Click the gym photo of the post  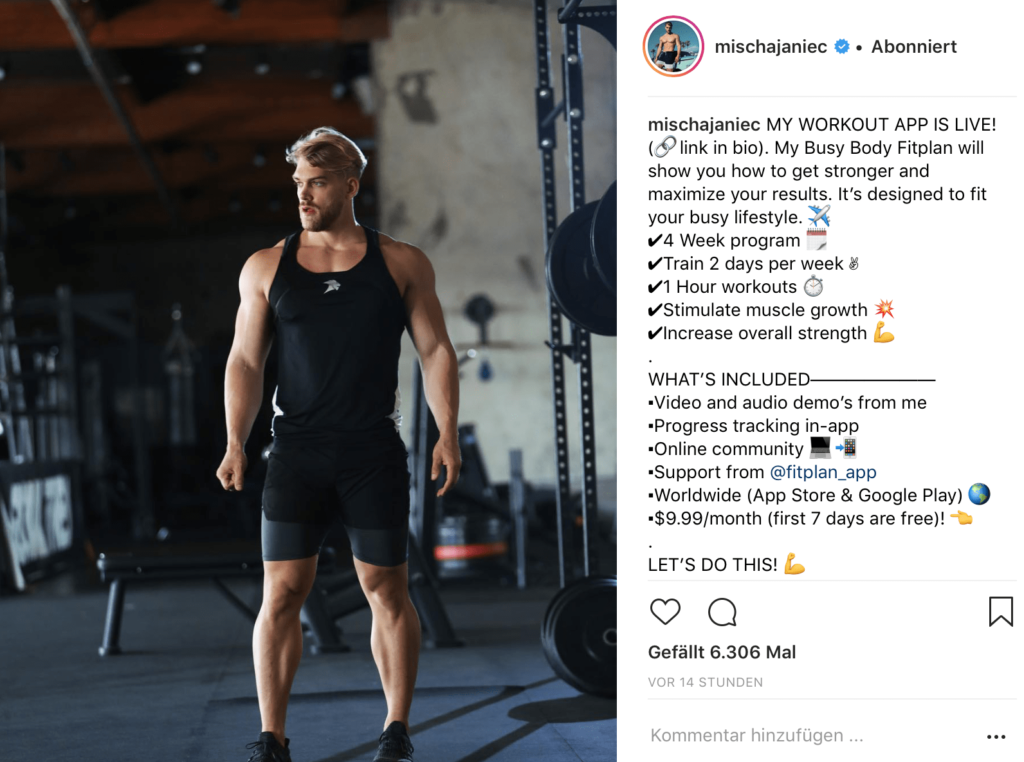308,381
